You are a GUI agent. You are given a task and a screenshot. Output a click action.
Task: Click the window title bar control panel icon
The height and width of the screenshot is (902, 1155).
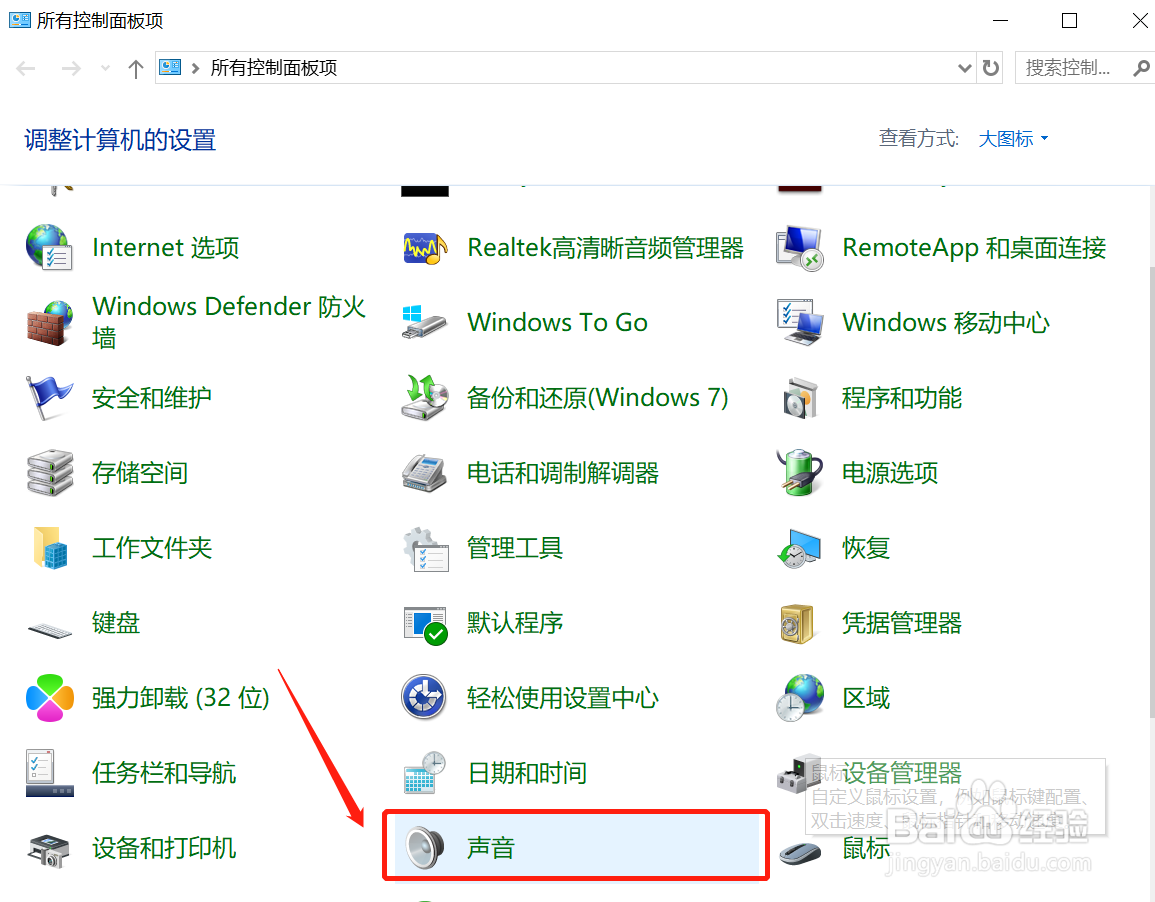coord(19,20)
